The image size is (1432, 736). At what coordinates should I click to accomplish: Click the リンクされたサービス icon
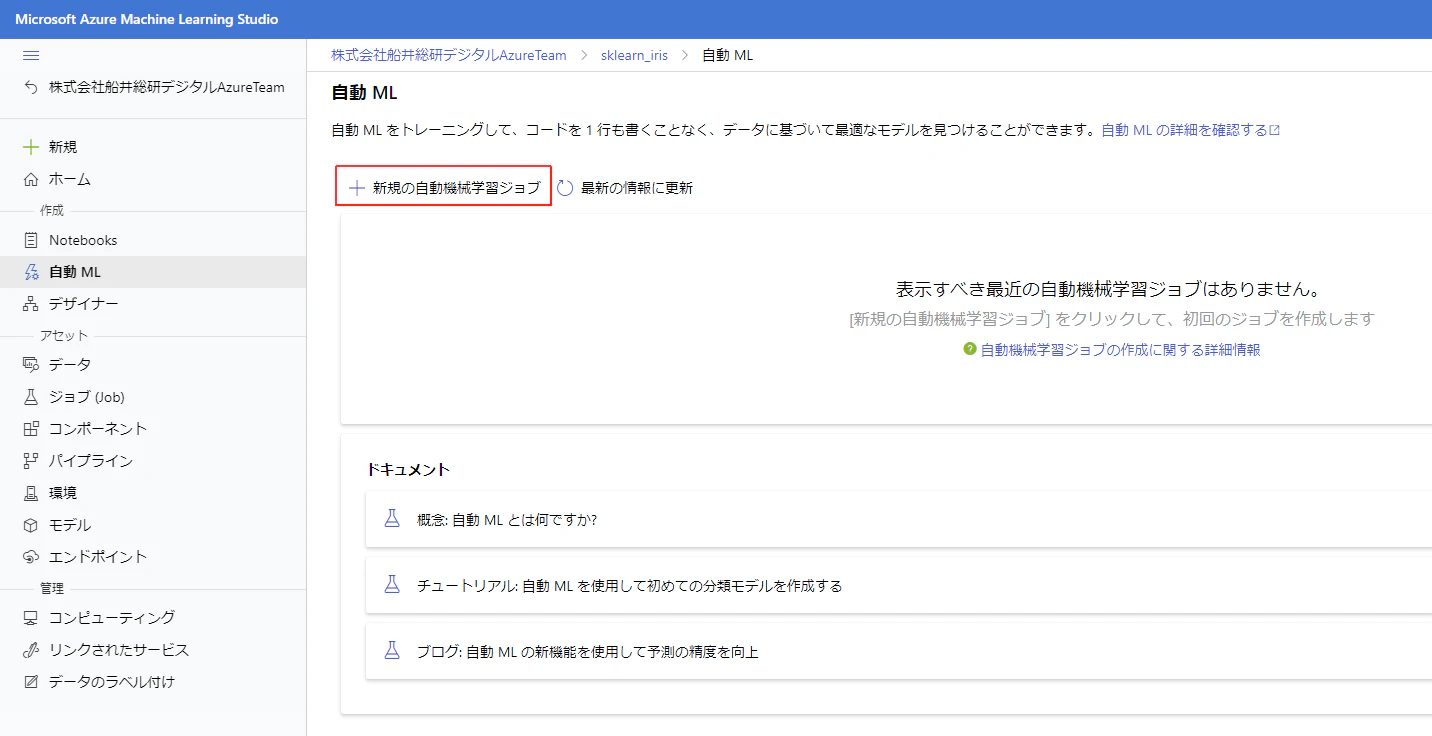pyautogui.click(x=31, y=650)
